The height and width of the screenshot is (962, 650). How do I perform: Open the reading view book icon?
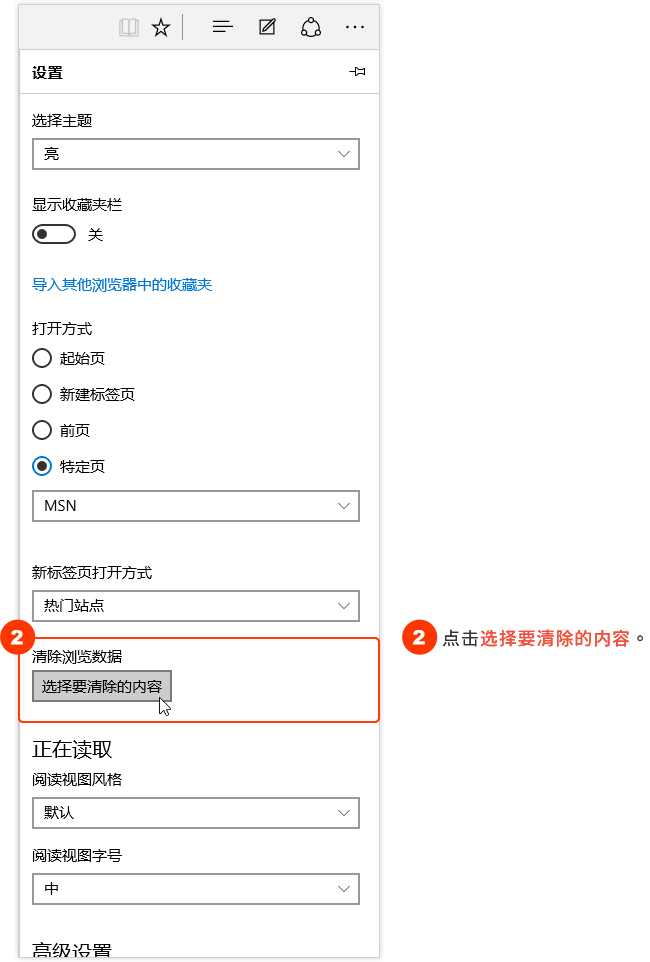pos(129,28)
